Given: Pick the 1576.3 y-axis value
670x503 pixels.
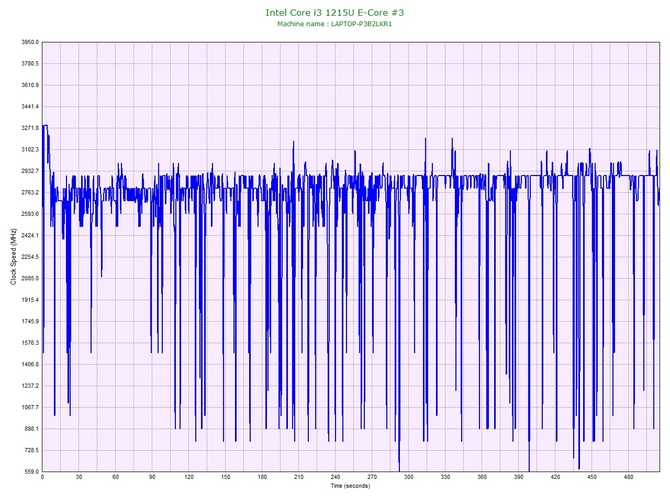Looking at the screenshot, I should coord(30,343).
